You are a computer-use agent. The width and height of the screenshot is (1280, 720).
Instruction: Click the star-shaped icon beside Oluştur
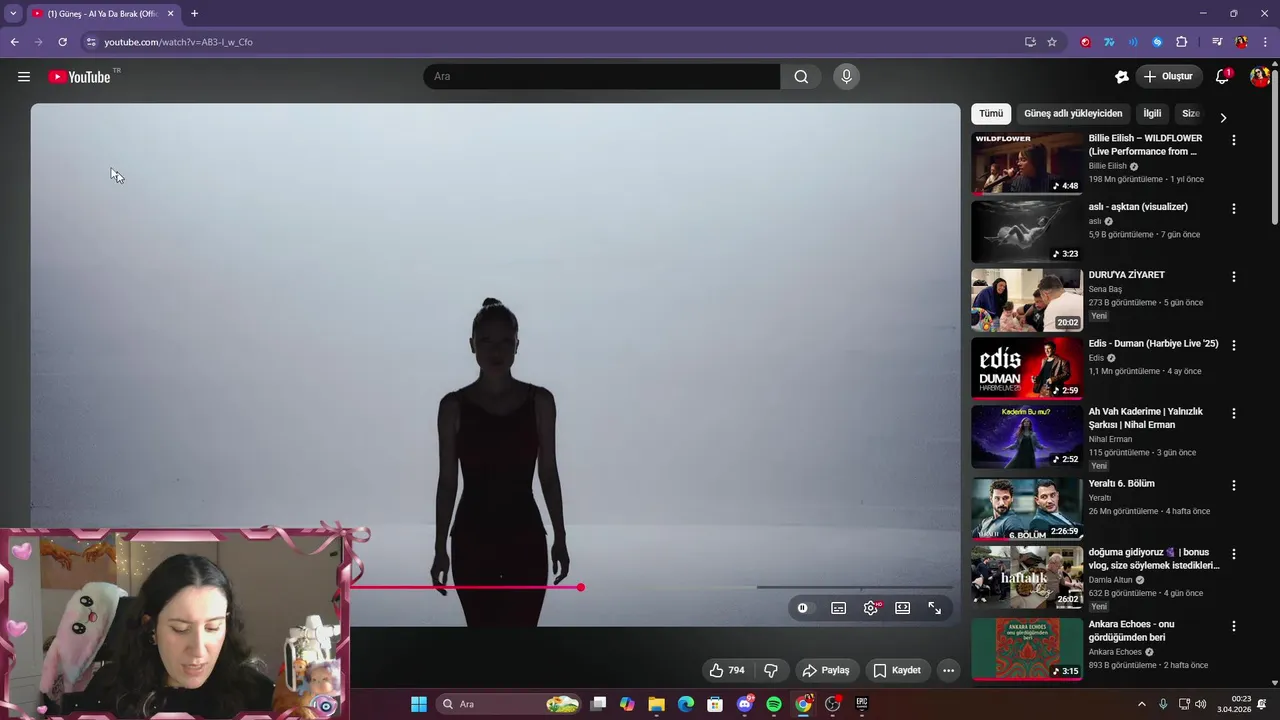1122,77
